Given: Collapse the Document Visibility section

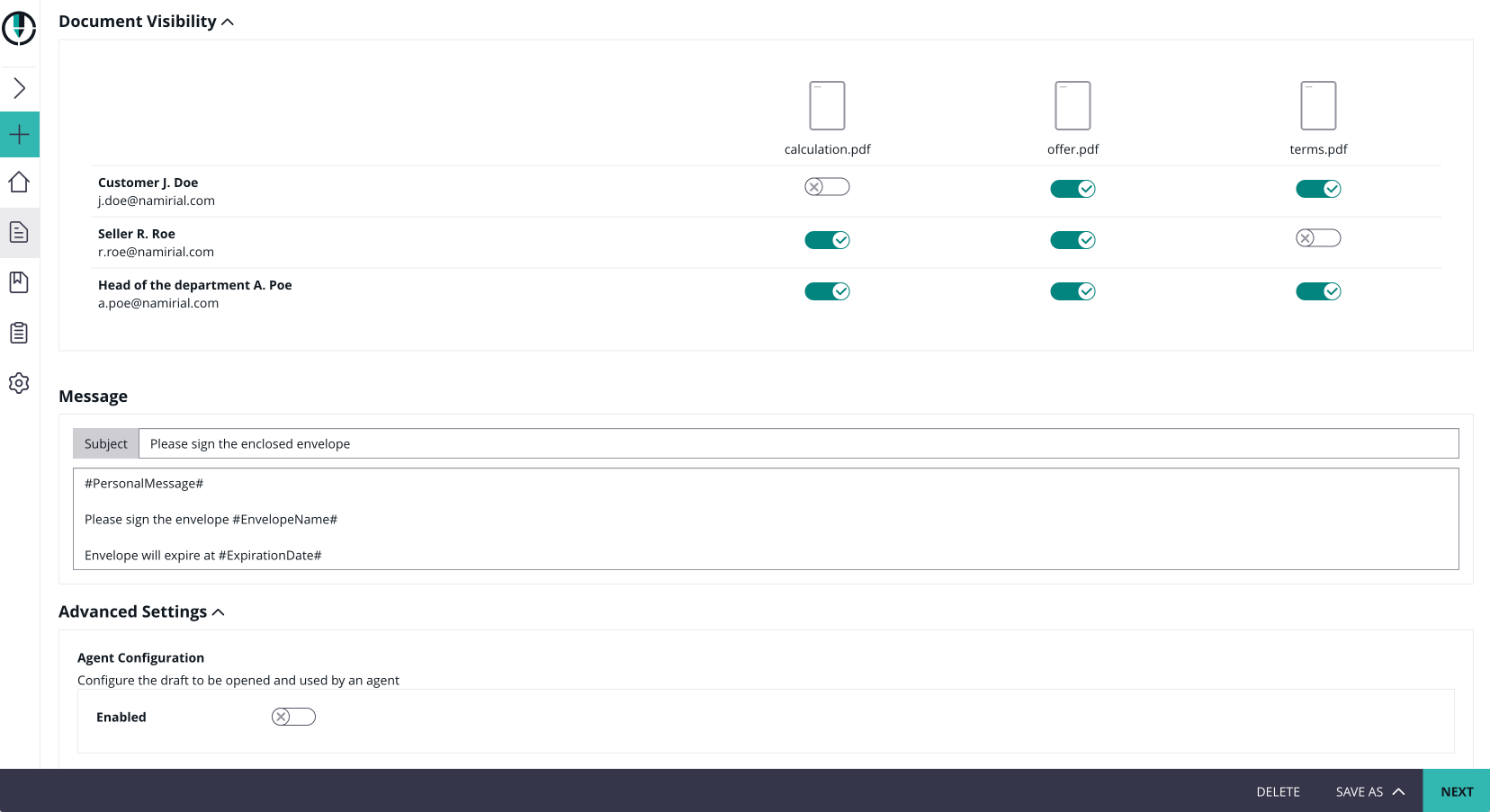Looking at the screenshot, I should click(229, 20).
